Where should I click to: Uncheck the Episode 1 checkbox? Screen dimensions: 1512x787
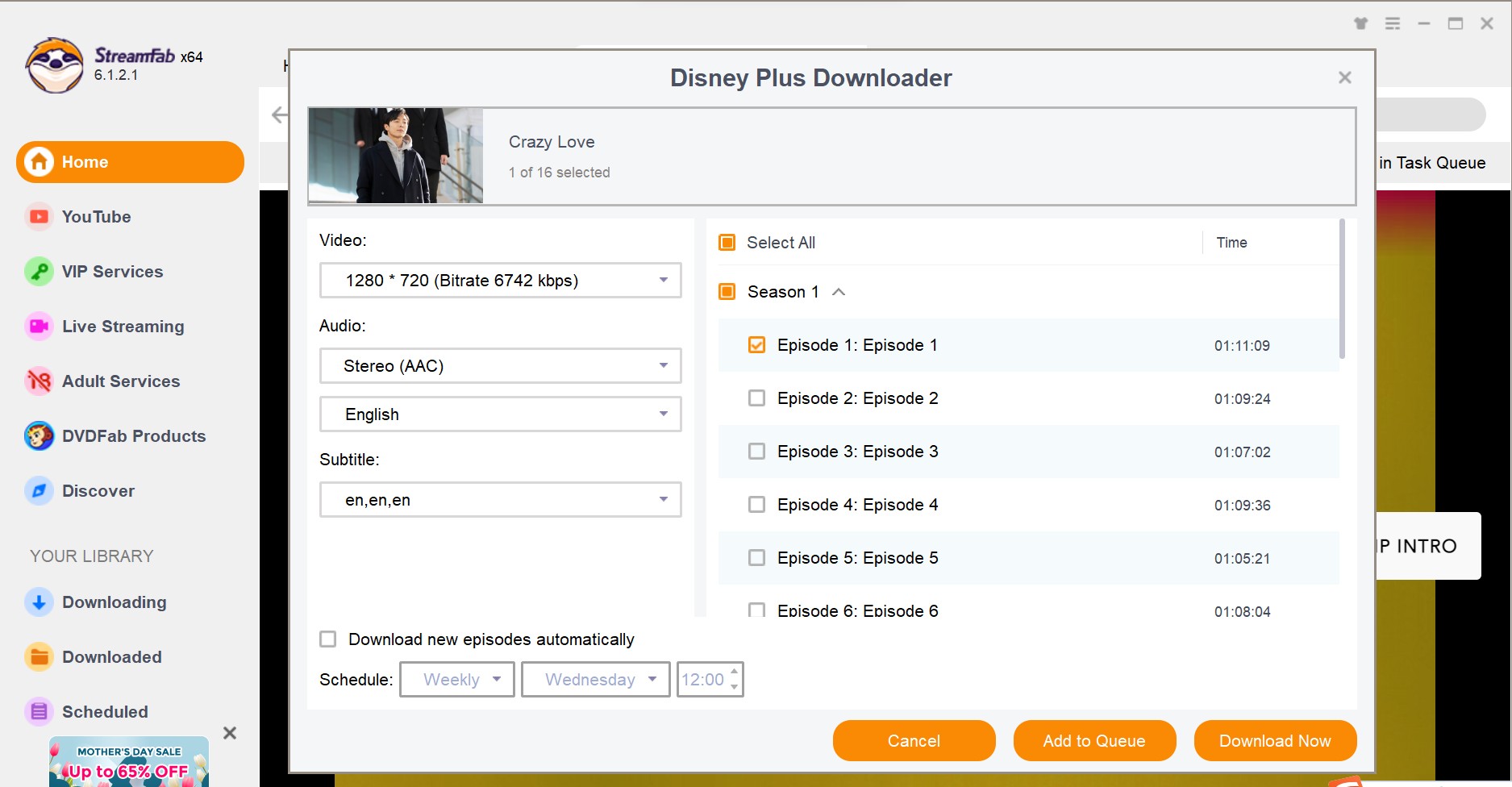756,345
